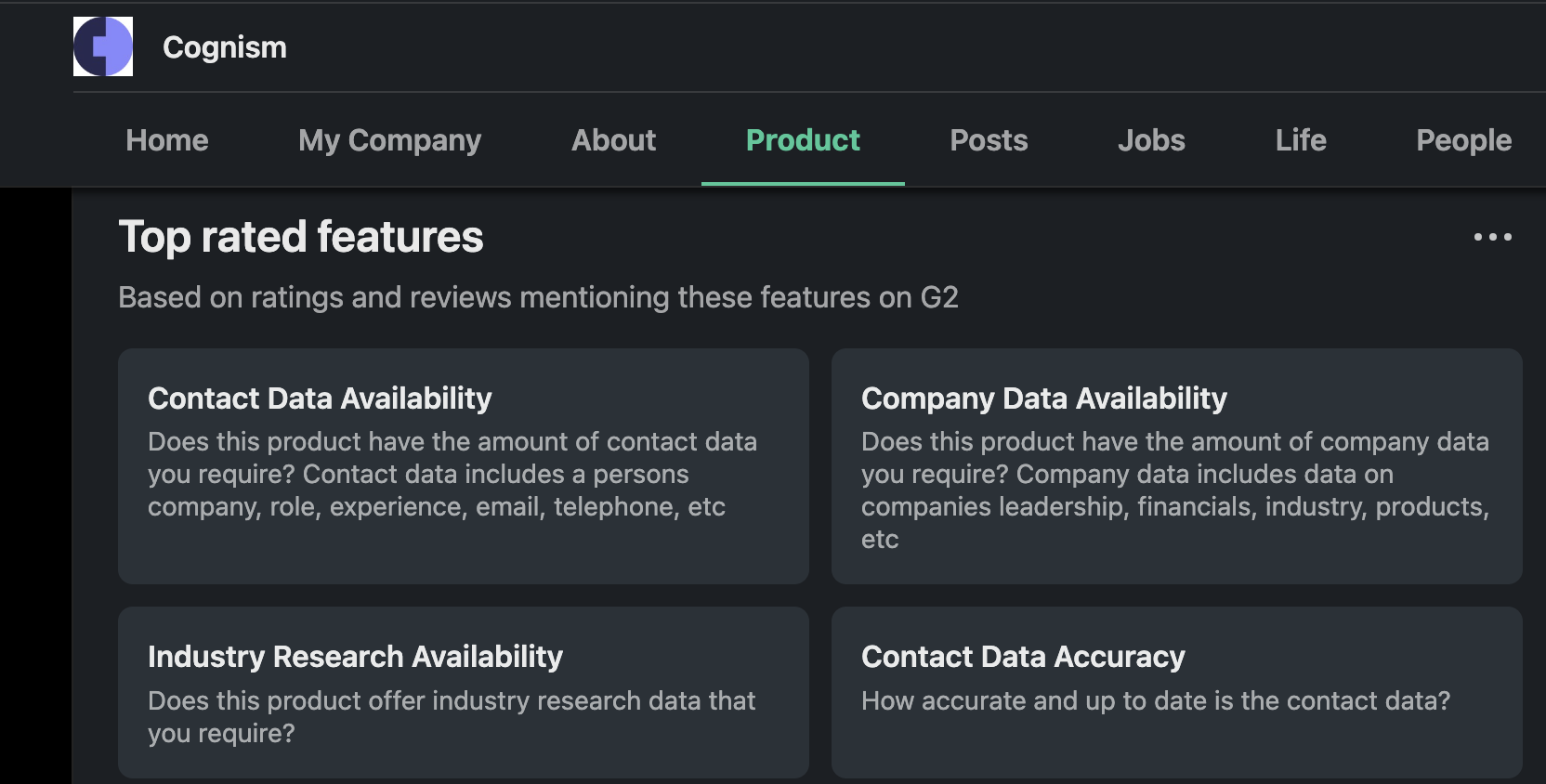This screenshot has height=784, width=1546.
Task: Click the company data description mentioning financials
Action: pyautogui.click(x=1174, y=490)
